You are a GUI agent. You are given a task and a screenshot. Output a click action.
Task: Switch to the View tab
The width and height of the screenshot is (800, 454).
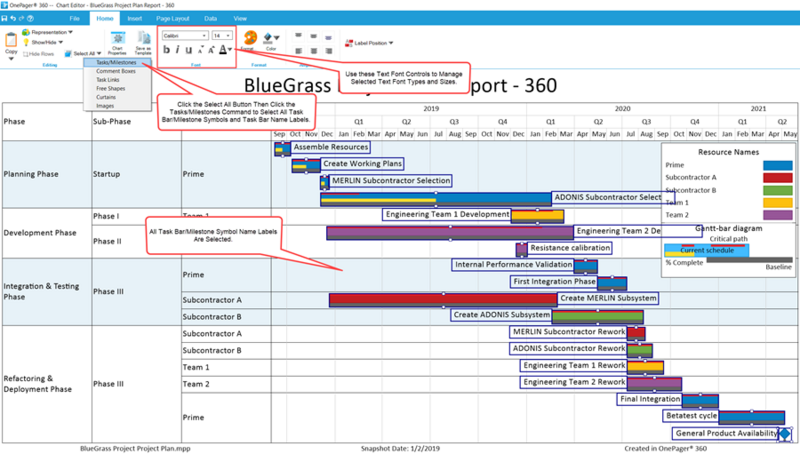pyautogui.click(x=240, y=18)
